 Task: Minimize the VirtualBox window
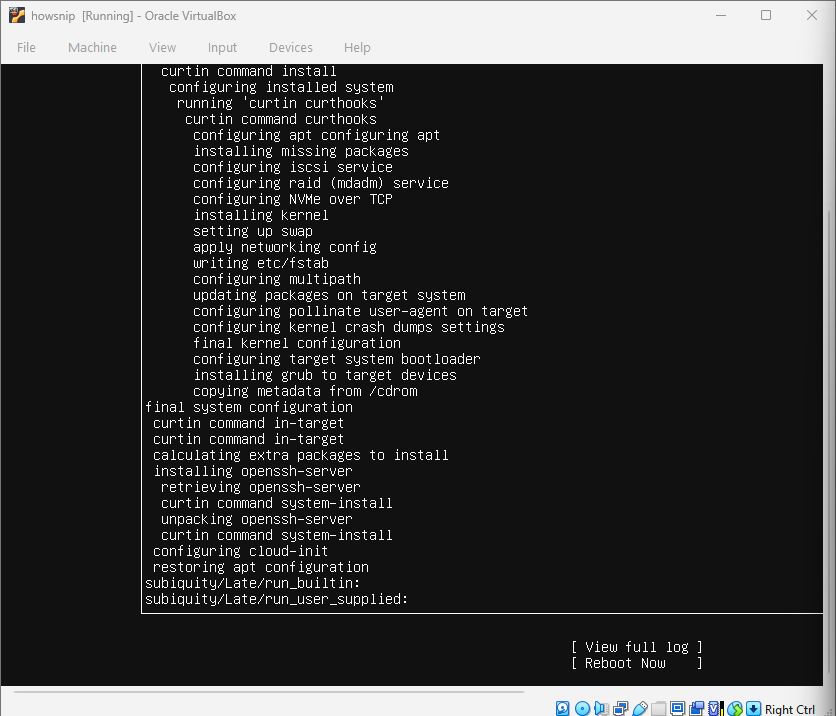click(x=721, y=15)
